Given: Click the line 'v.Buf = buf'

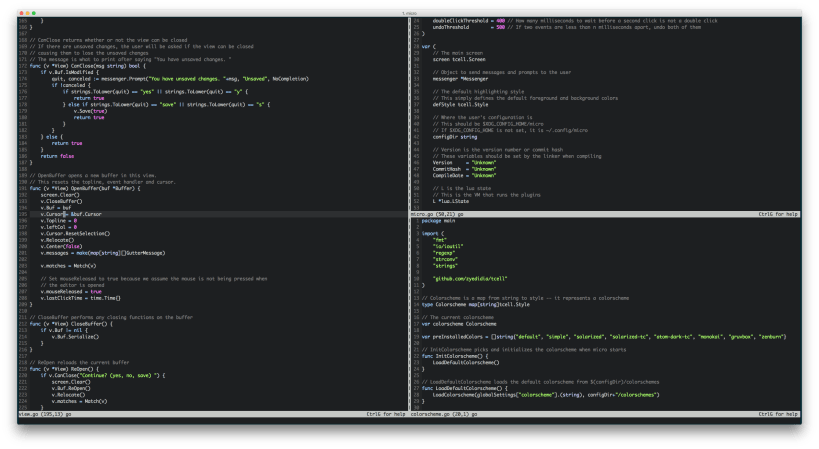Looking at the screenshot, I should pyautogui.click(x=56, y=207).
